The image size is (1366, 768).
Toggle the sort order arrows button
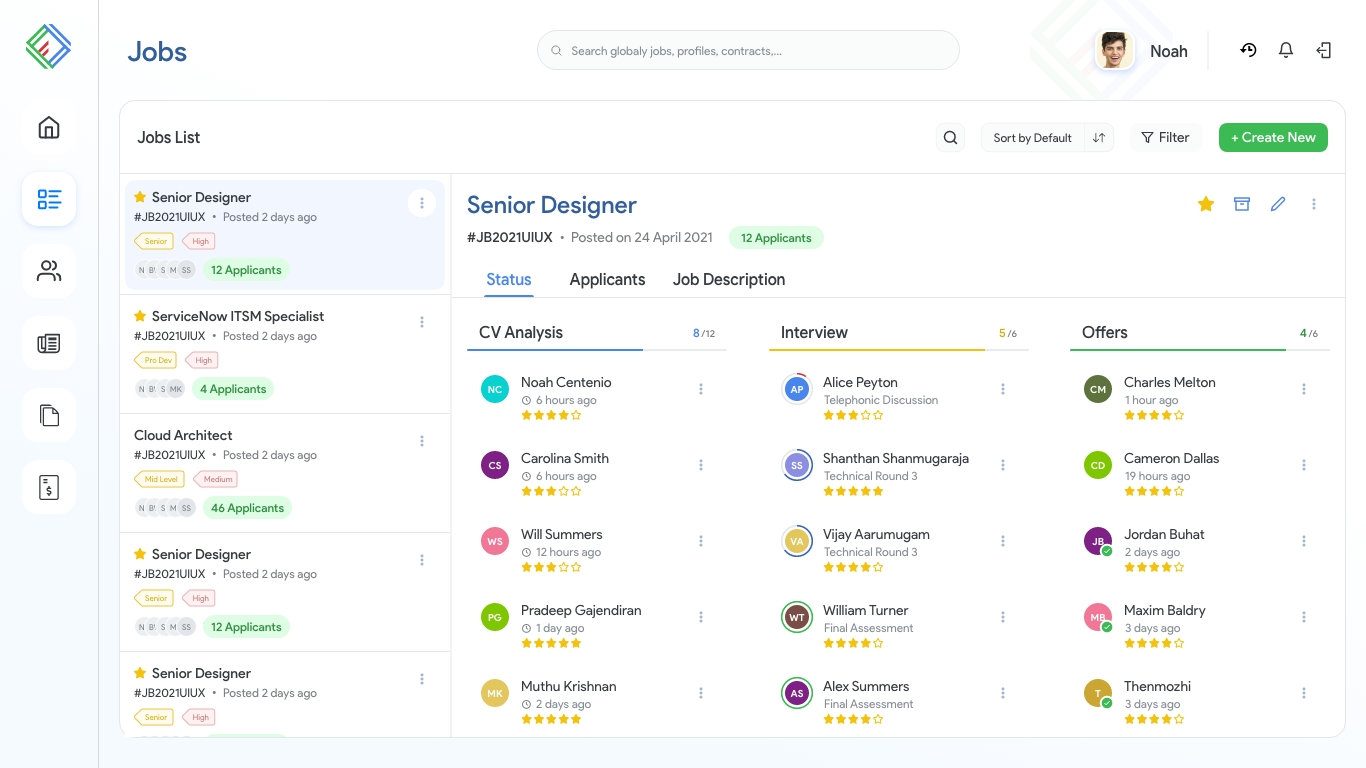1099,138
